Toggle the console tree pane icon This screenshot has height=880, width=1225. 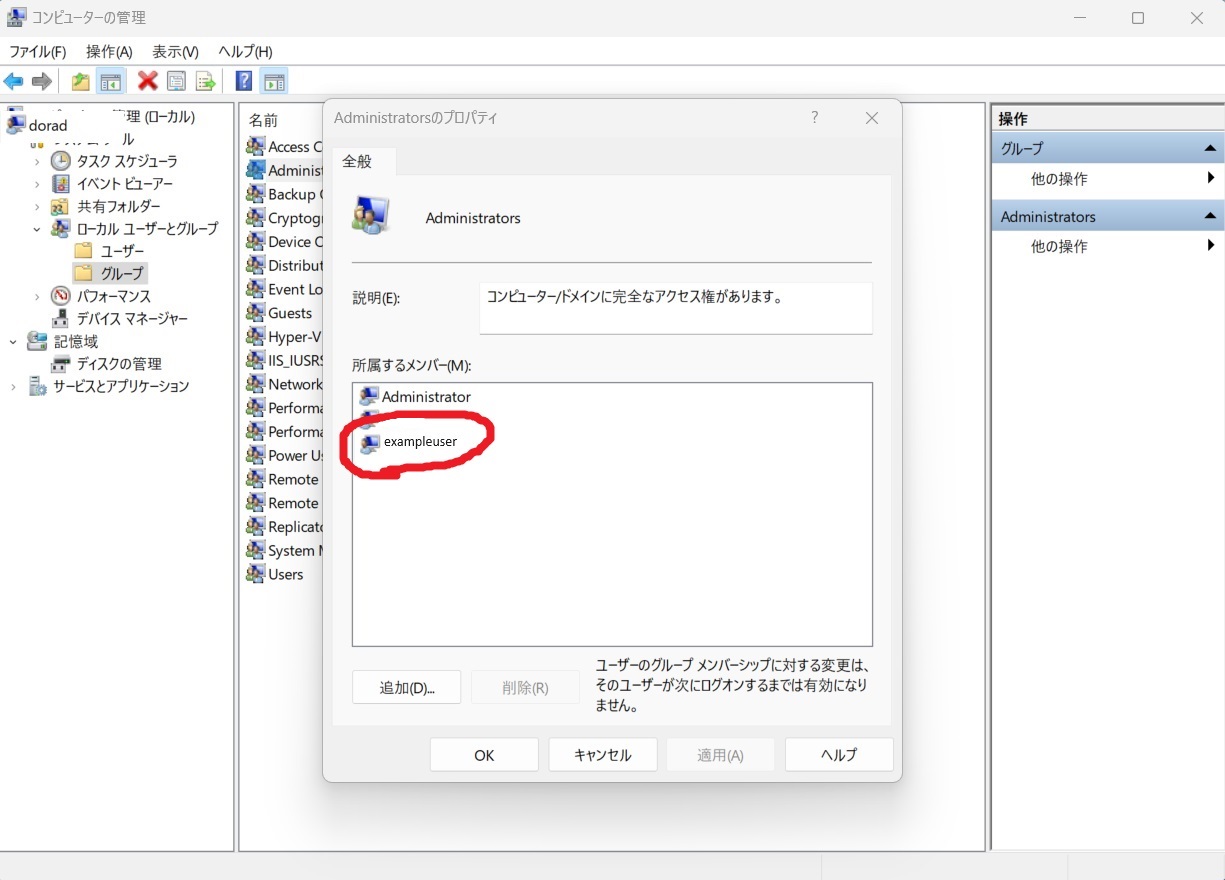110,82
